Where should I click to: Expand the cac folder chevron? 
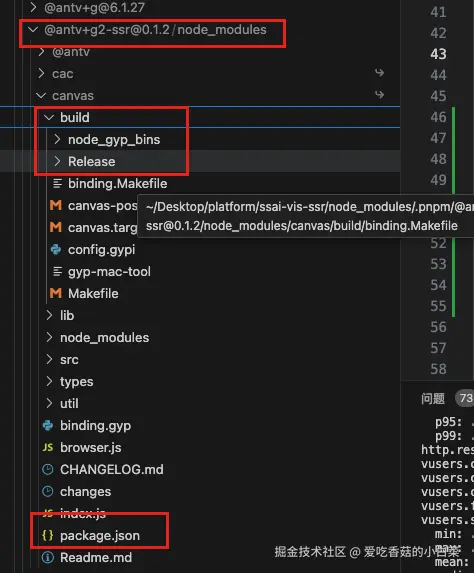pos(41,73)
